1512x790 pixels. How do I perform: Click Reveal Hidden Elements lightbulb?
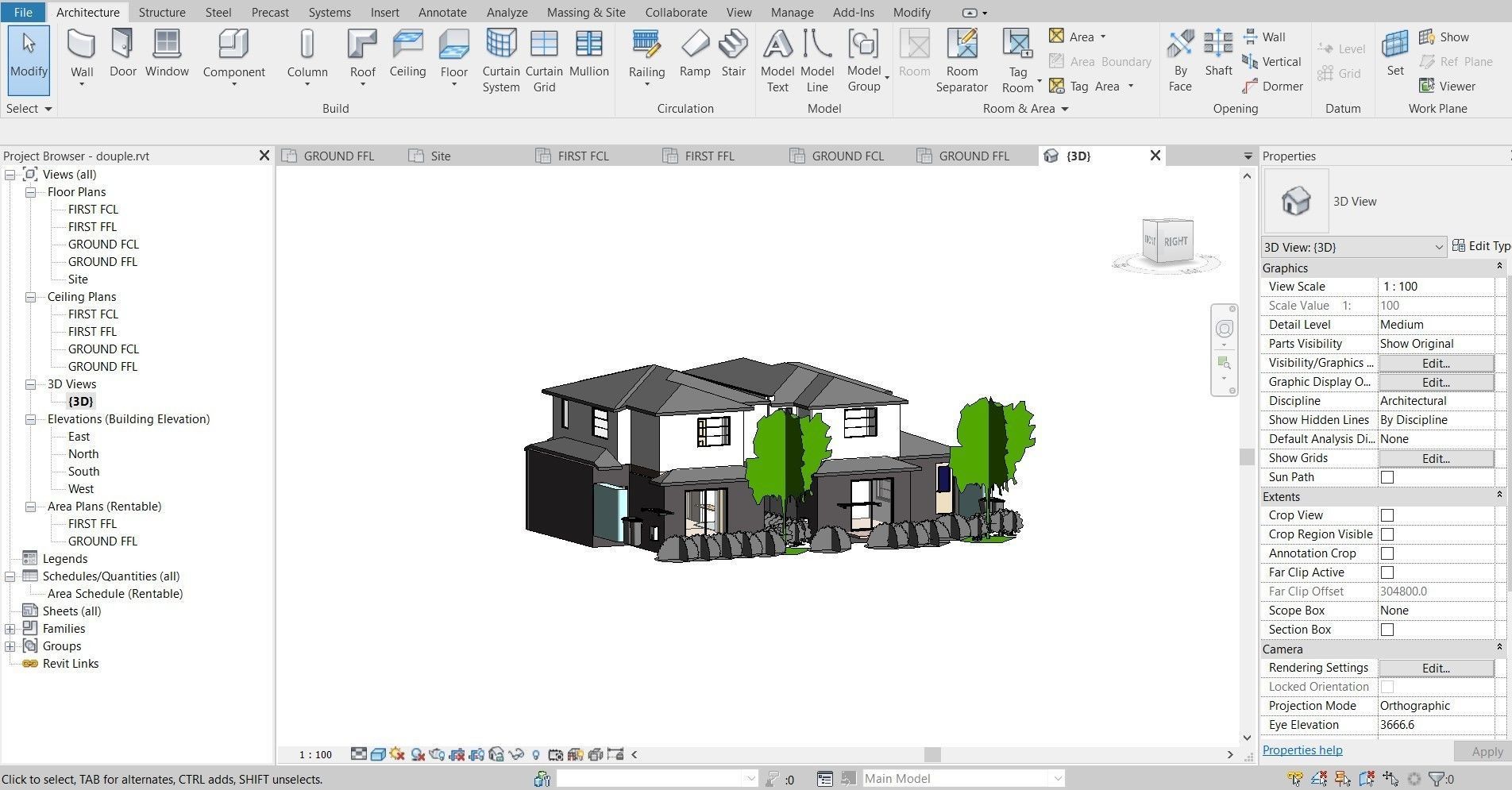coord(536,754)
